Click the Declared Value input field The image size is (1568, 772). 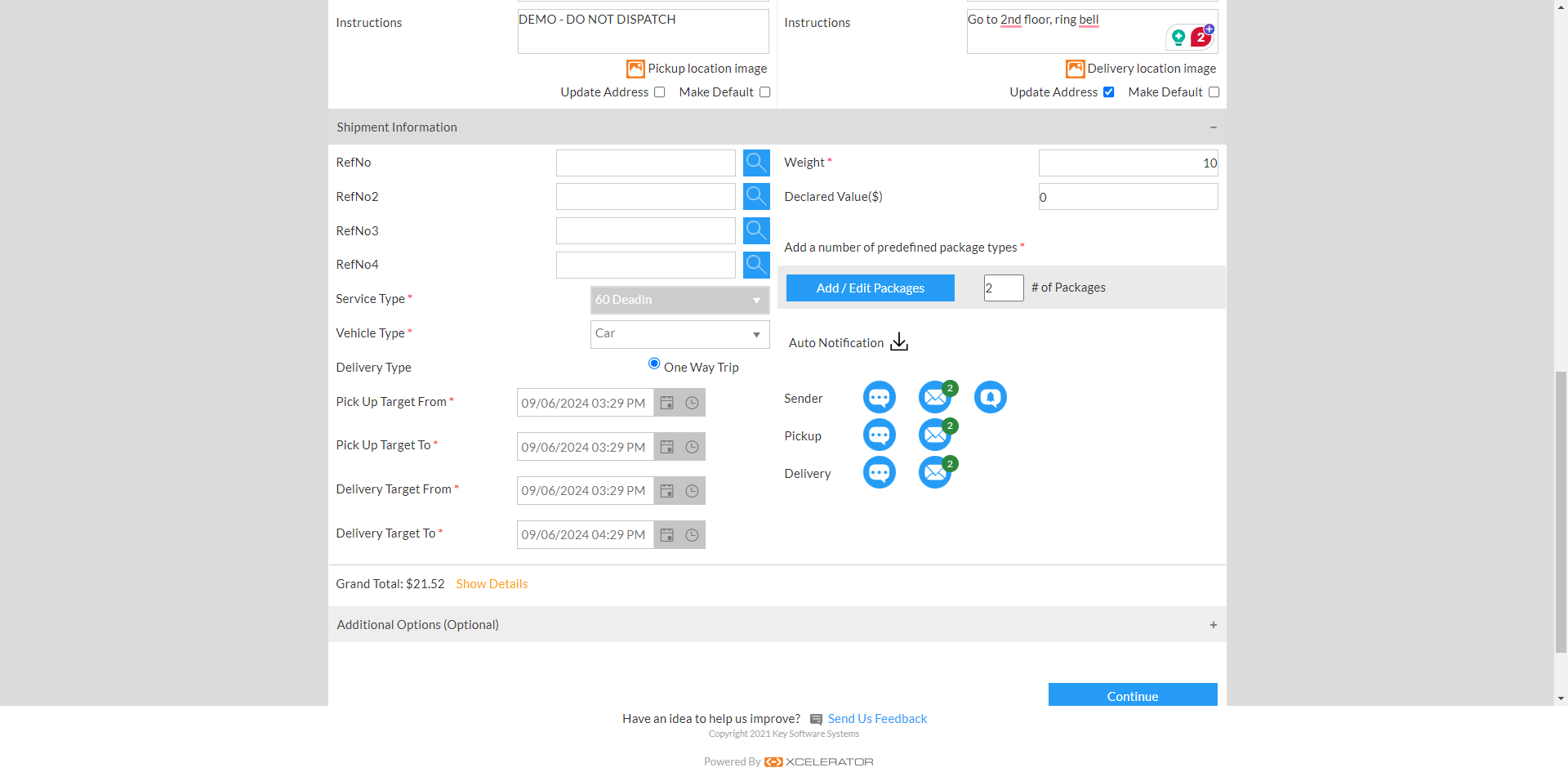1129,196
